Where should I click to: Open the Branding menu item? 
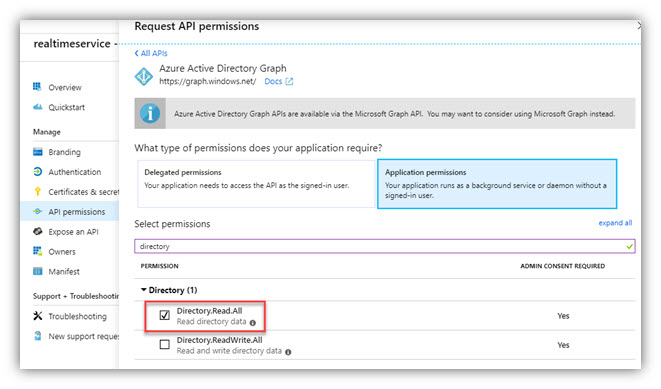click(64, 152)
